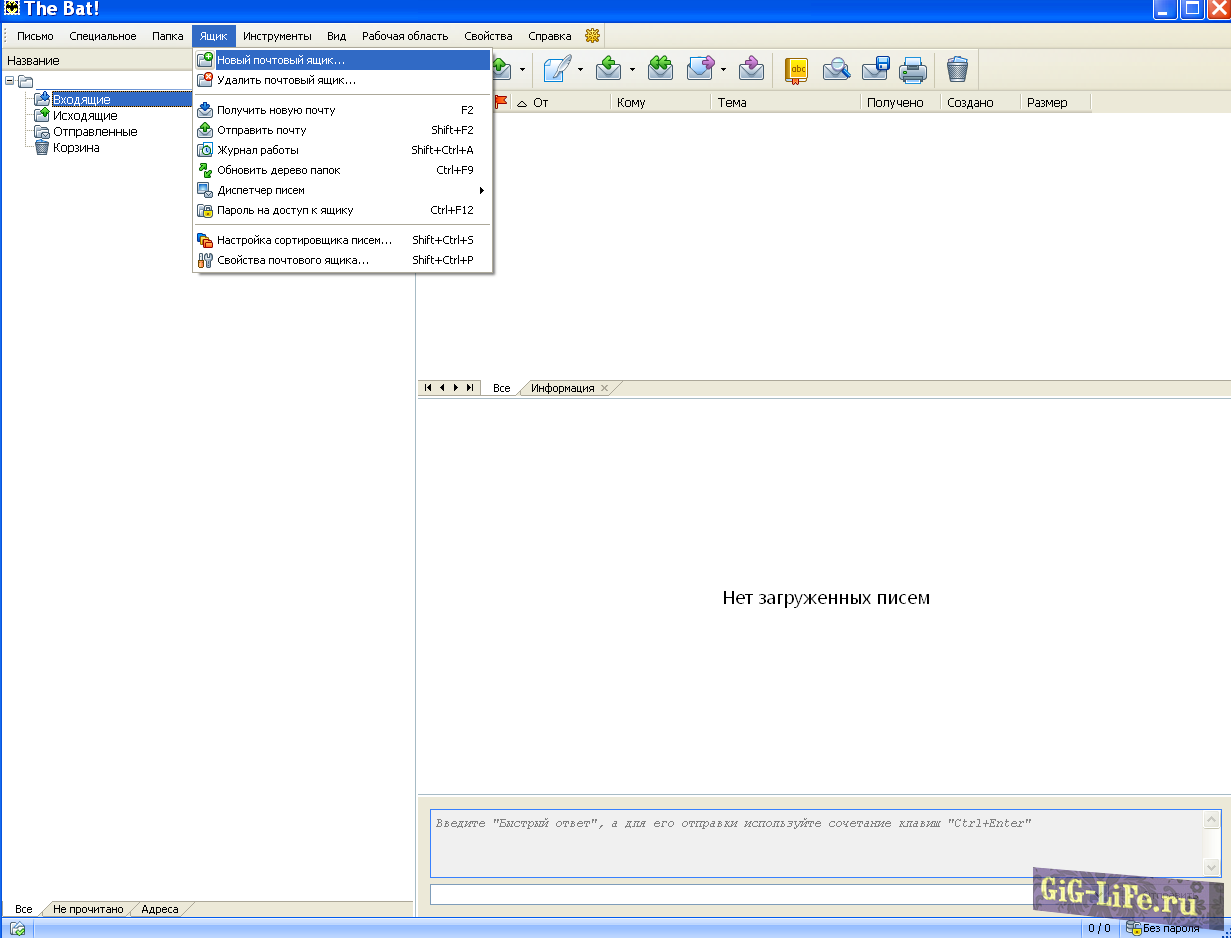This screenshot has width=1231, height=938.
Task: Open the address book icon
Action: point(796,69)
